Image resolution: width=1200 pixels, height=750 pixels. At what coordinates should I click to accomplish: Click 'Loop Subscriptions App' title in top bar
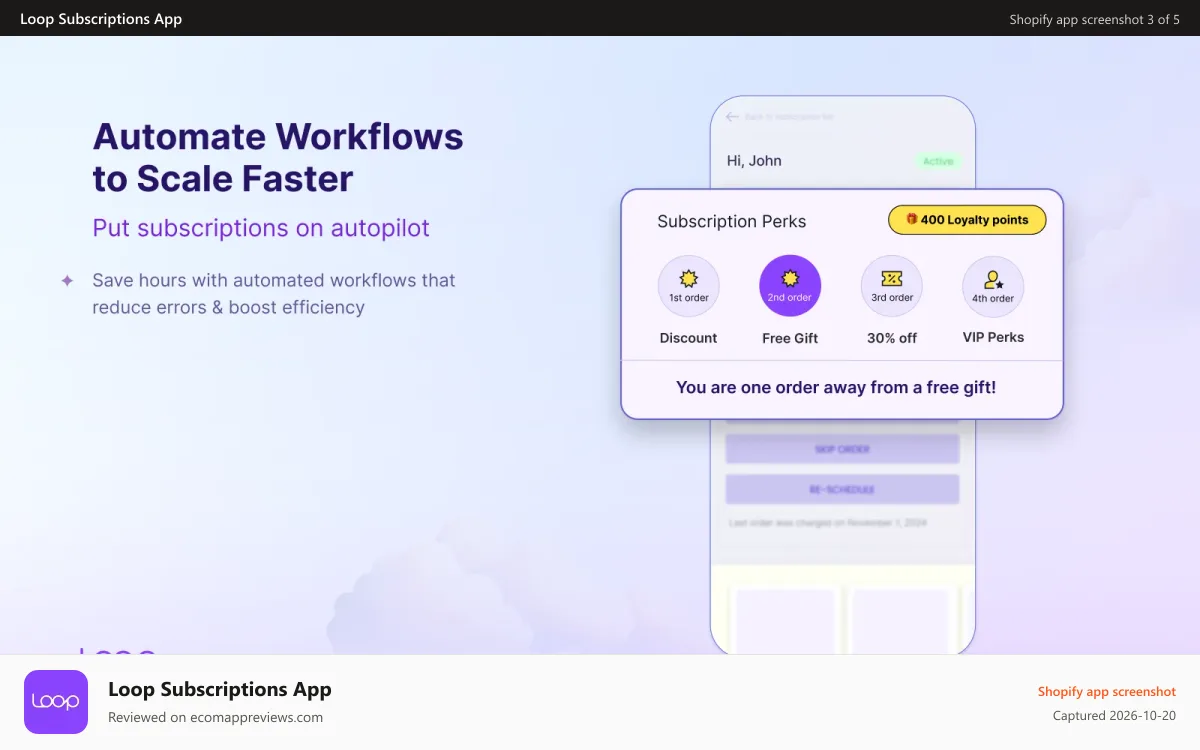pyautogui.click(x=101, y=19)
